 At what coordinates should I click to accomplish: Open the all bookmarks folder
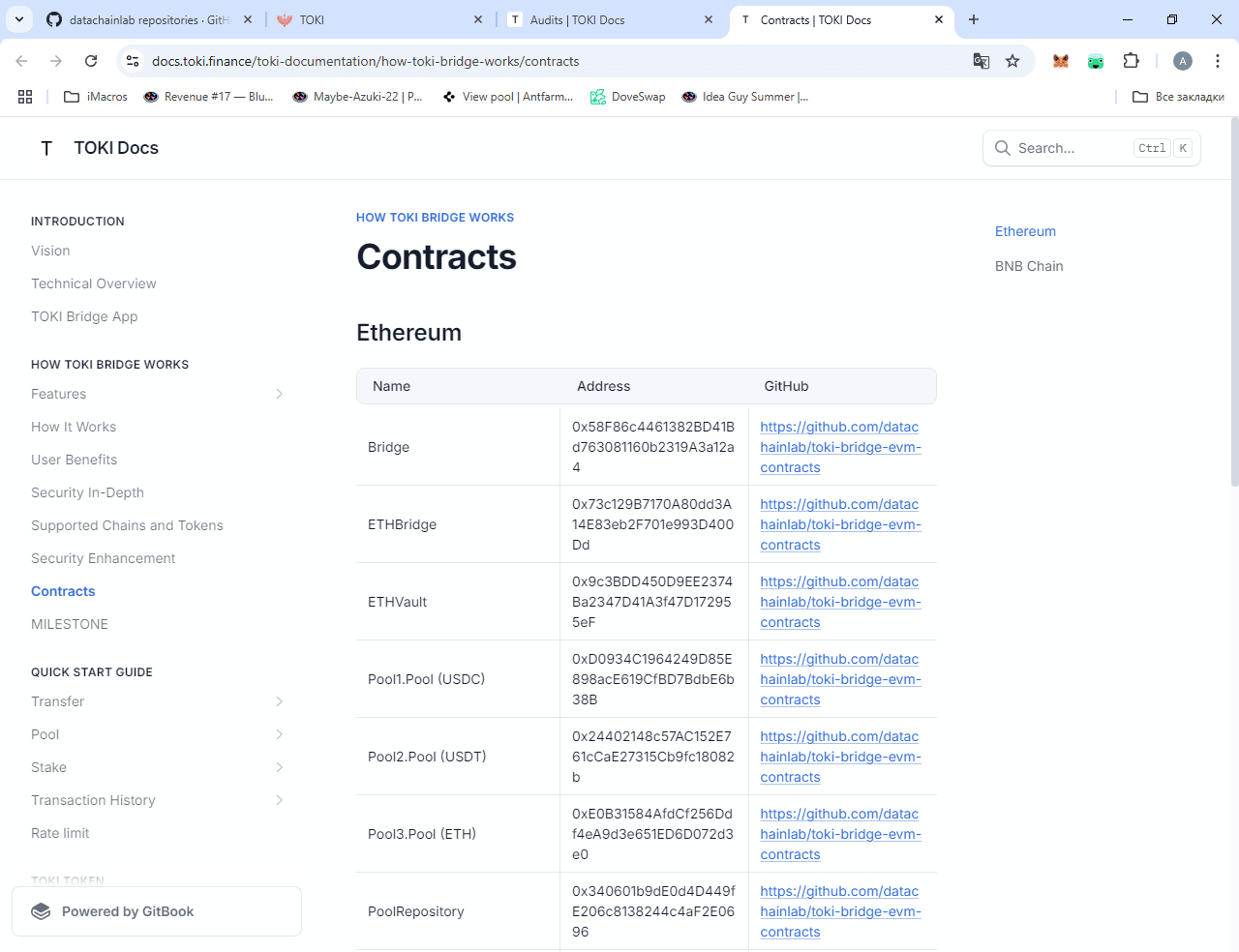point(1178,97)
